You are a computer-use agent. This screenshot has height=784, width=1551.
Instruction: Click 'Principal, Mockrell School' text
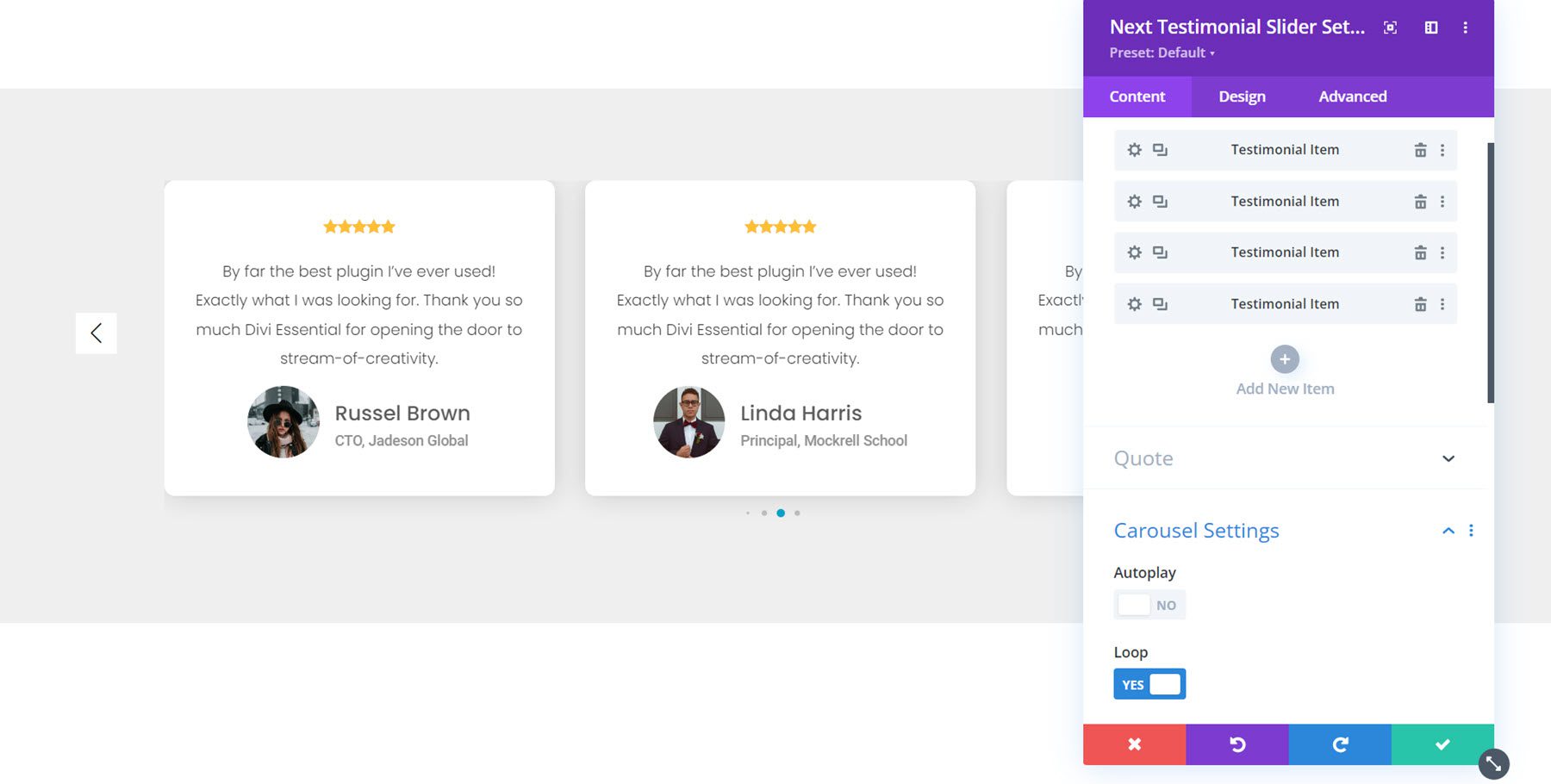(x=824, y=441)
